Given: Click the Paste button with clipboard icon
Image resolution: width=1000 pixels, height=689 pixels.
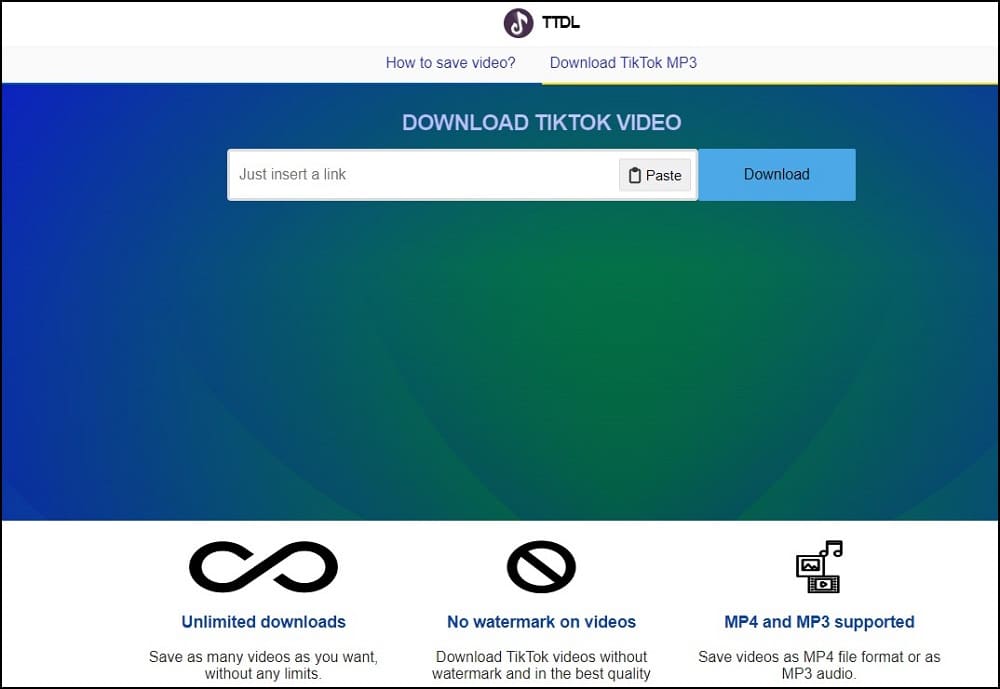Looking at the screenshot, I should [655, 175].
